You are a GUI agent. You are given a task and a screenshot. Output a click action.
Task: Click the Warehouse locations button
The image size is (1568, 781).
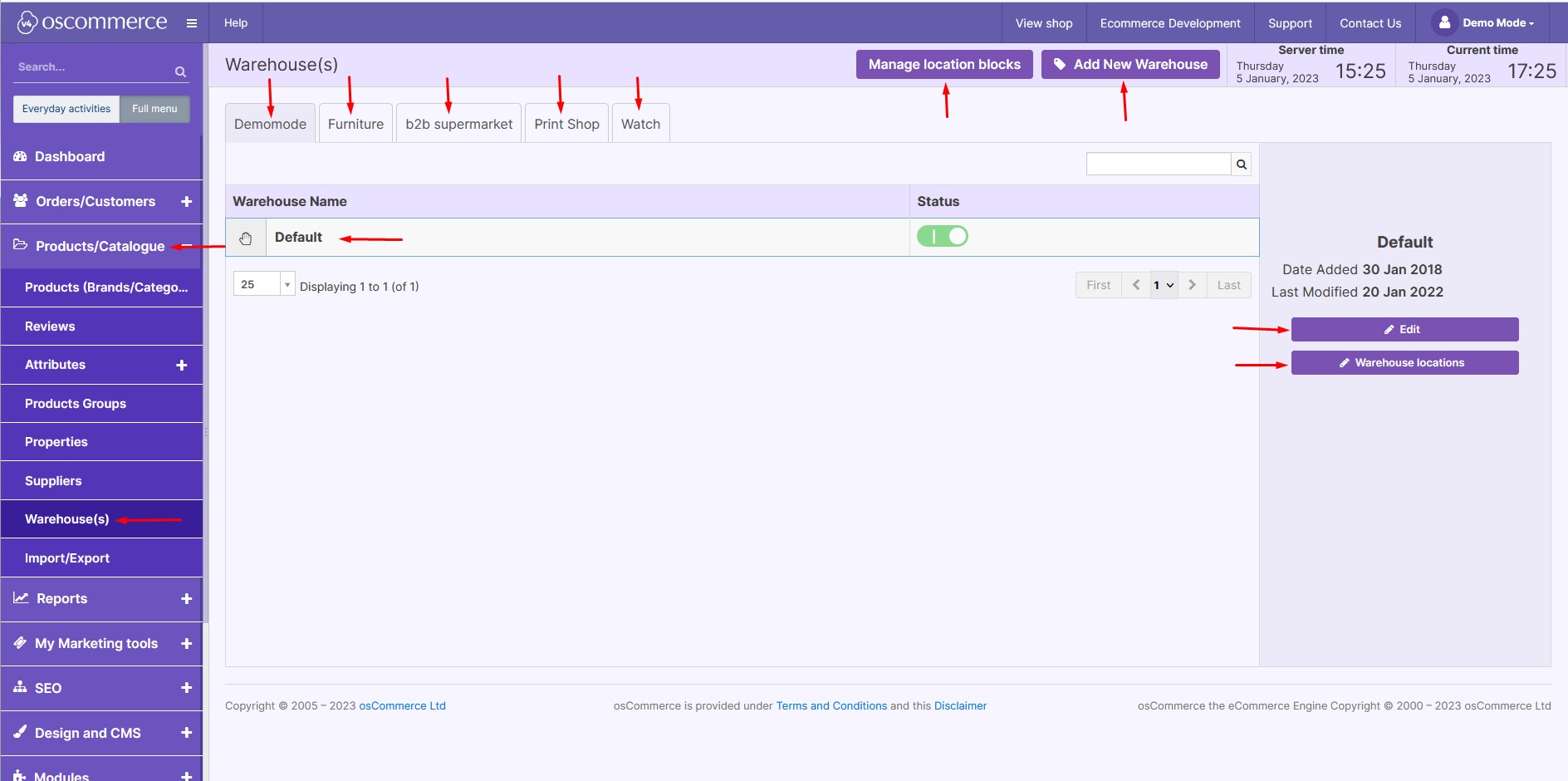[1404, 363]
